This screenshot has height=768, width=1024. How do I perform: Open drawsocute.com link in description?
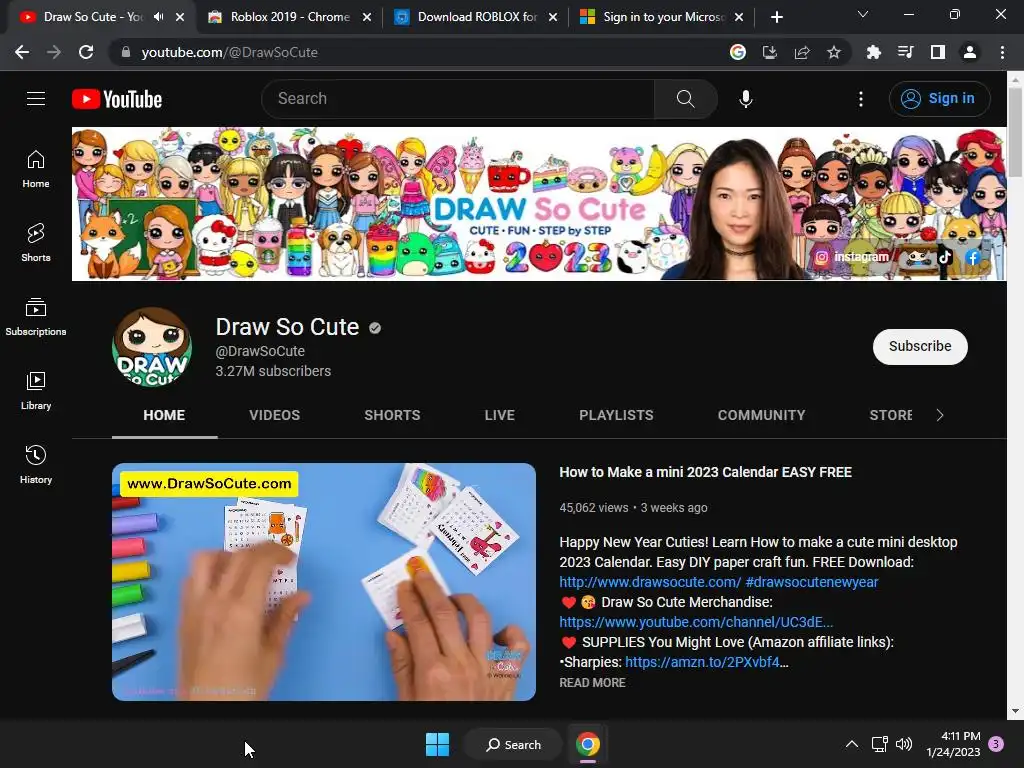point(650,582)
